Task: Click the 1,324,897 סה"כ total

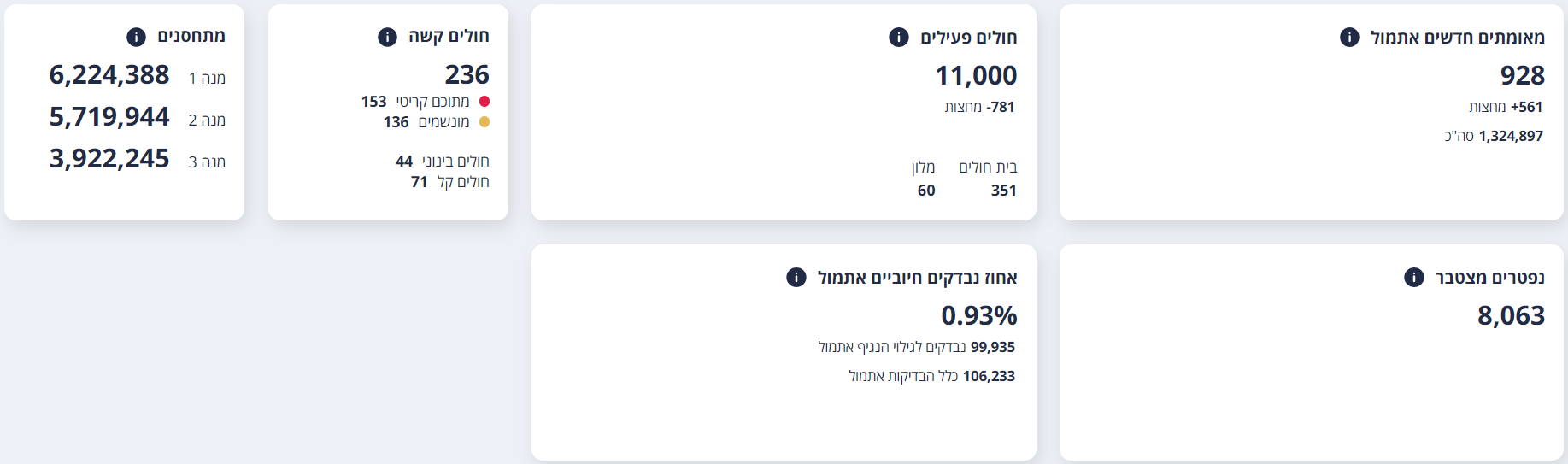Action: pos(1494,136)
